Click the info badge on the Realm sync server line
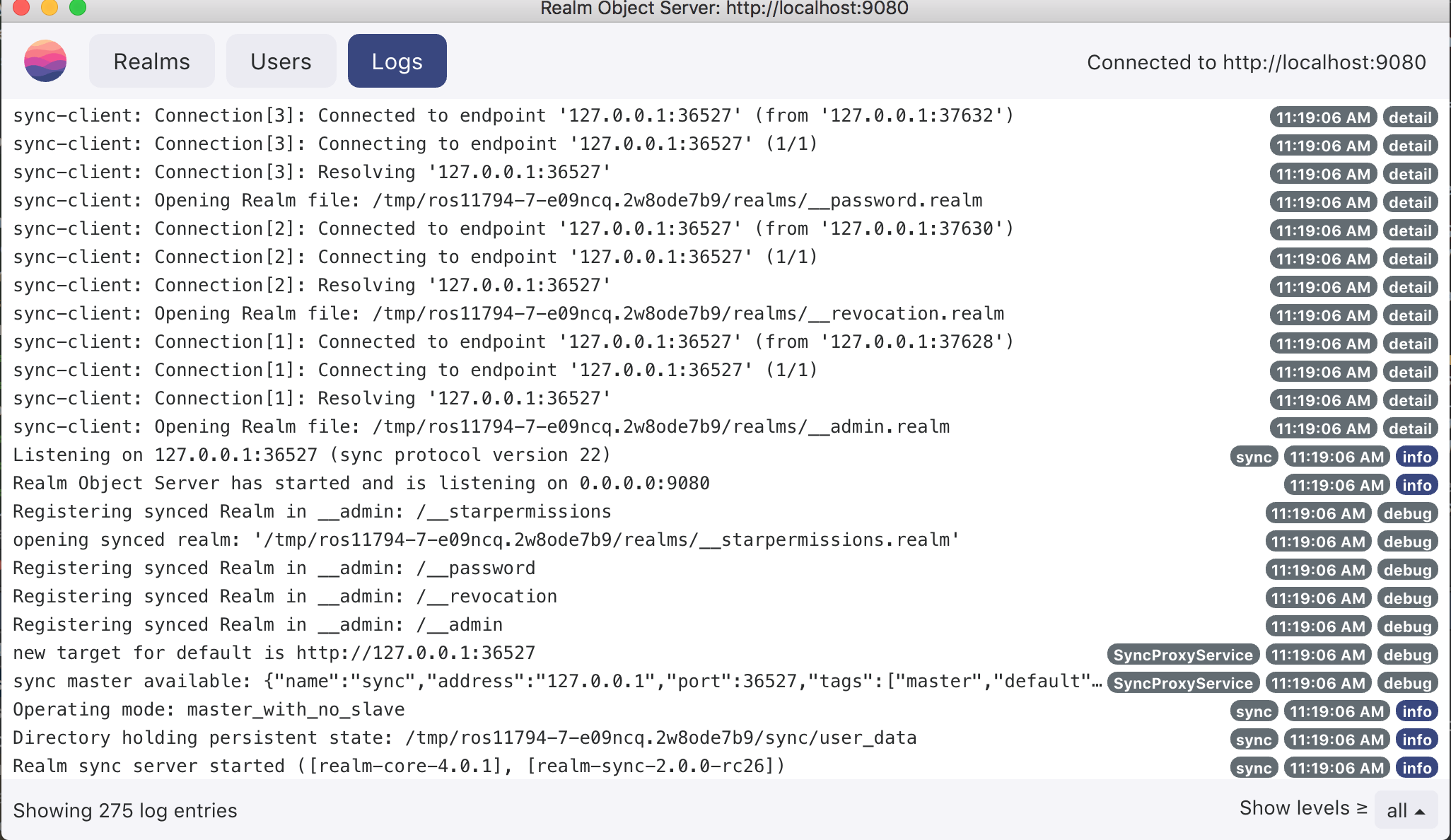The height and width of the screenshot is (840, 1451). (x=1416, y=768)
